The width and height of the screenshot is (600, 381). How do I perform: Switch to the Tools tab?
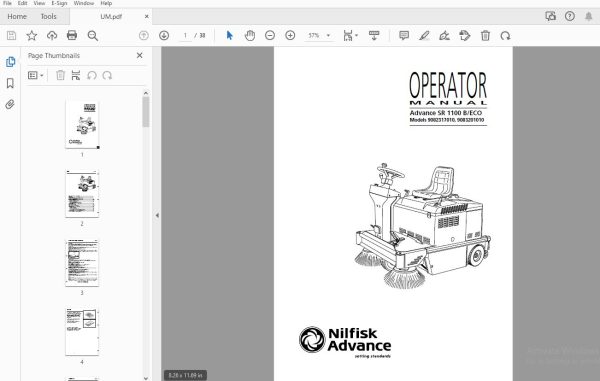coord(49,16)
